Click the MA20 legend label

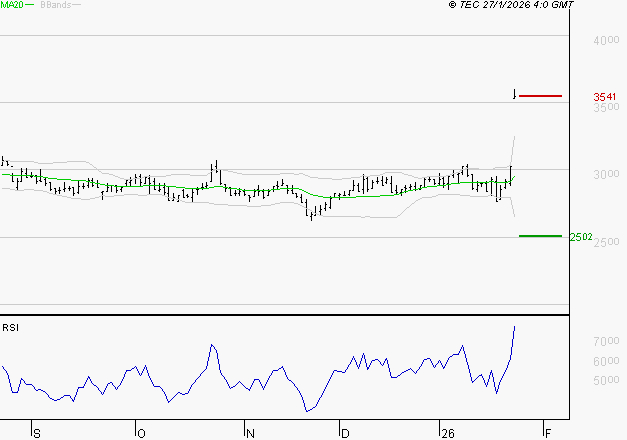(11, 5)
